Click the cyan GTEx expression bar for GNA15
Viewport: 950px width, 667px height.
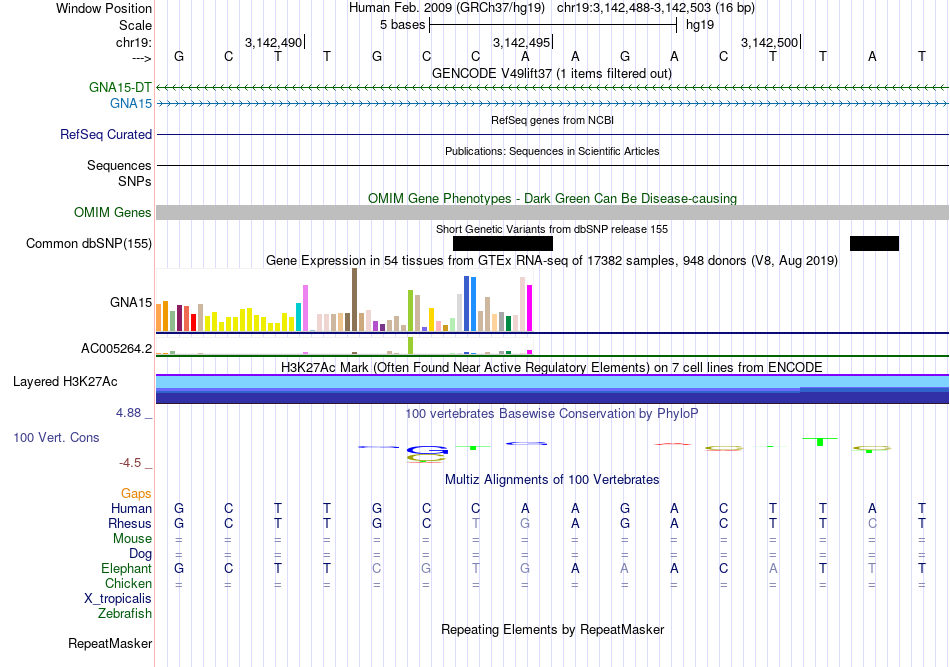(x=298, y=317)
